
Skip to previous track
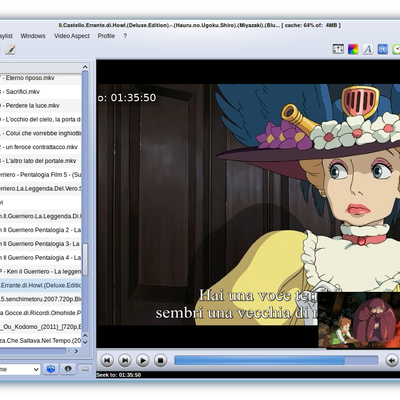(x=107, y=360)
